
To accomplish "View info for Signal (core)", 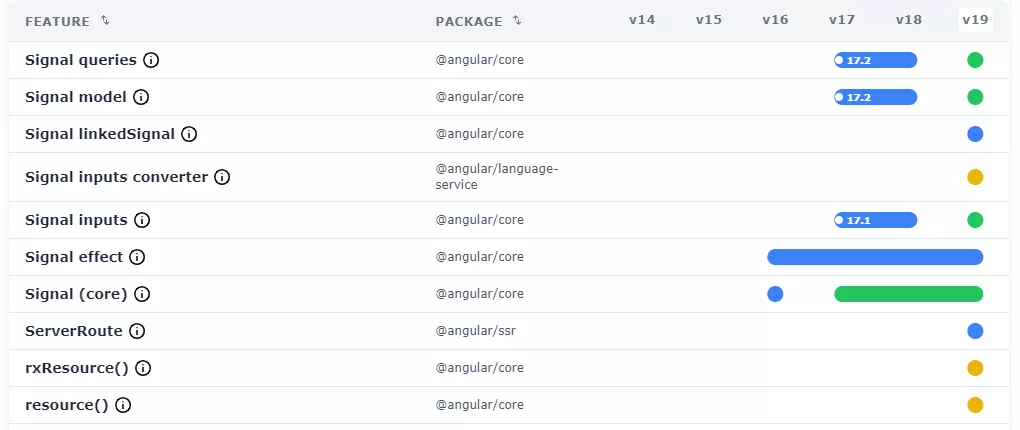I will point(142,295).
